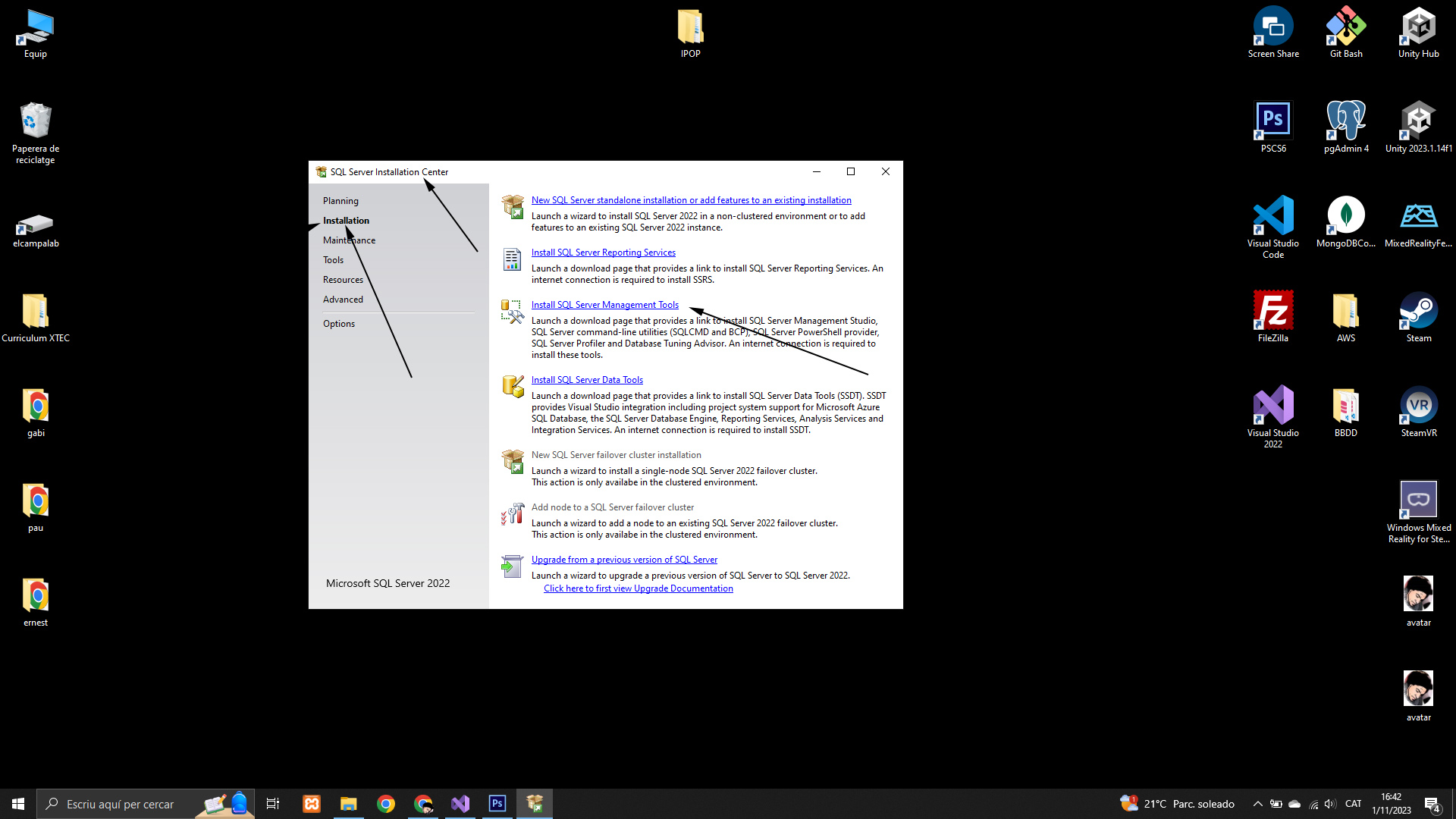This screenshot has height=819, width=1456.
Task: Switch to the Planning section
Action: click(x=340, y=201)
